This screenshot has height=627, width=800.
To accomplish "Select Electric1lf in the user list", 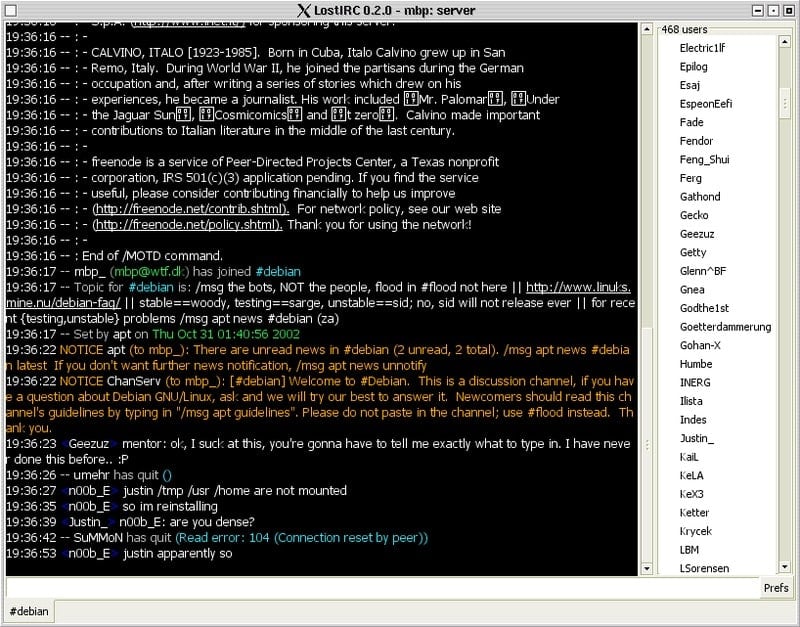I will coord(702,47).
